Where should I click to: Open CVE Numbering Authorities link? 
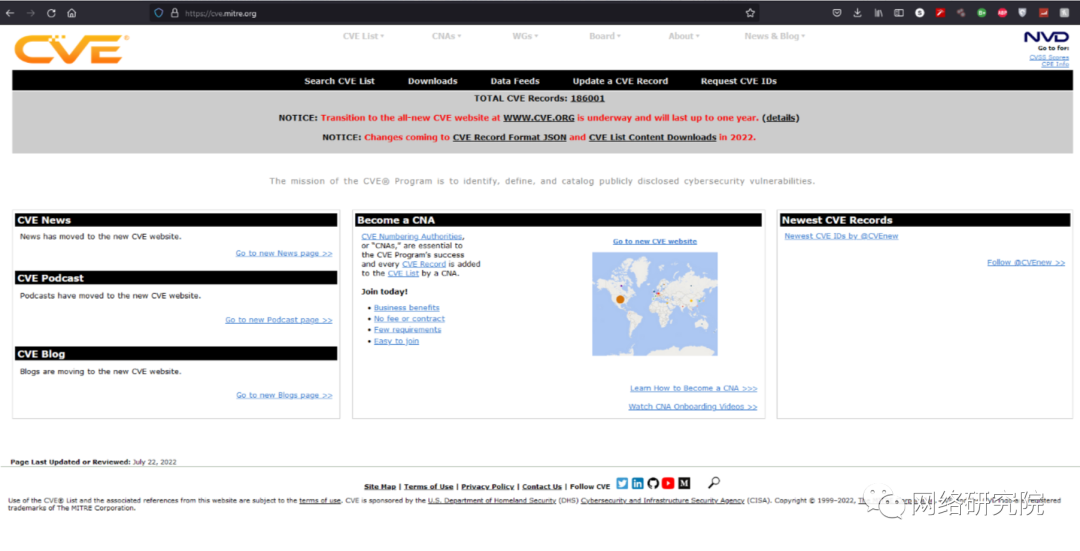click(x=412, y=236)
